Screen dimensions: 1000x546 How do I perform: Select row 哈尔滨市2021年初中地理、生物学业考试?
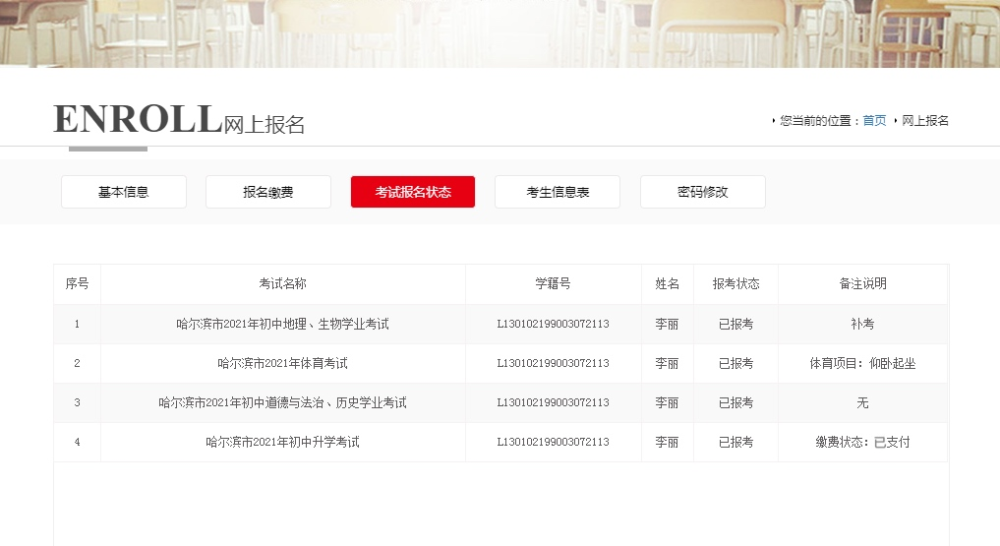pyautogui.click(x=501, y=324)
